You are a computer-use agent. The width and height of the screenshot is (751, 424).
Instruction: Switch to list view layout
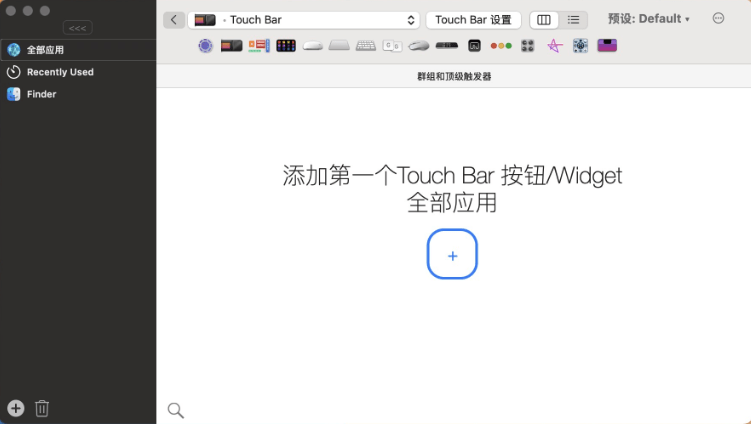pos(573,20)
